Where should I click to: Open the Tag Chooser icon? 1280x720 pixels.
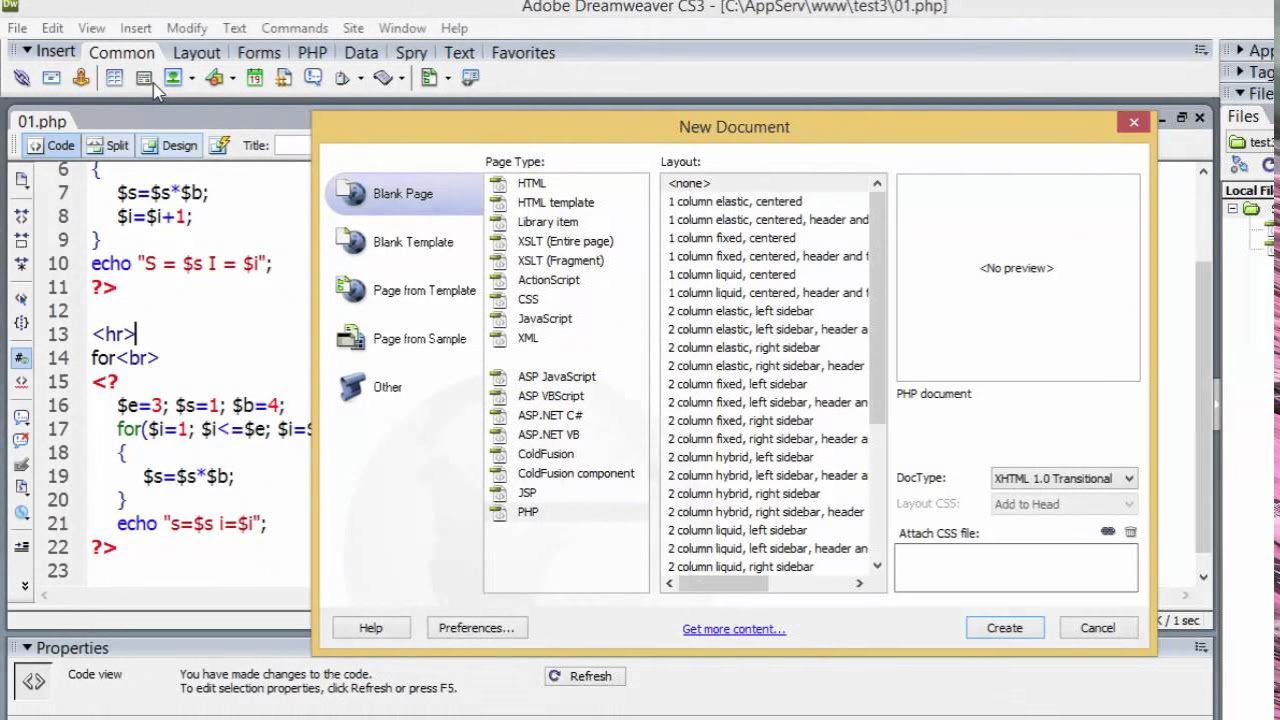click(x=470, y=78)
